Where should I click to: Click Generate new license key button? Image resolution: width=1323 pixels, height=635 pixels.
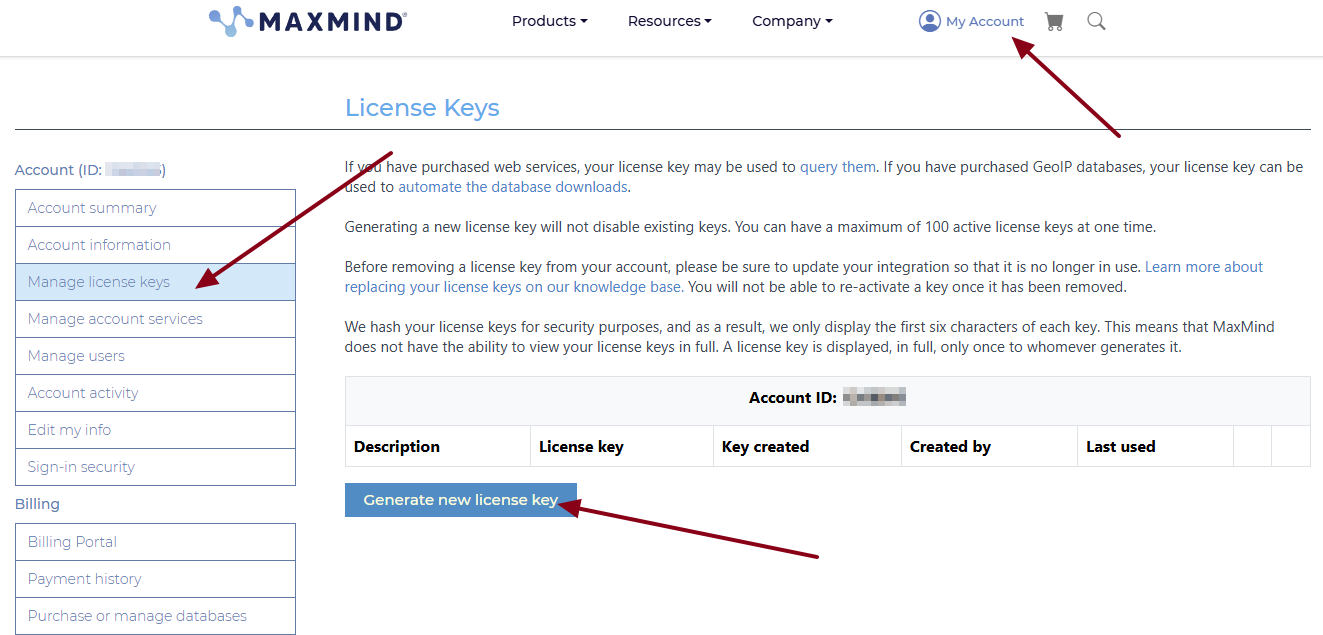click(461, 500)
